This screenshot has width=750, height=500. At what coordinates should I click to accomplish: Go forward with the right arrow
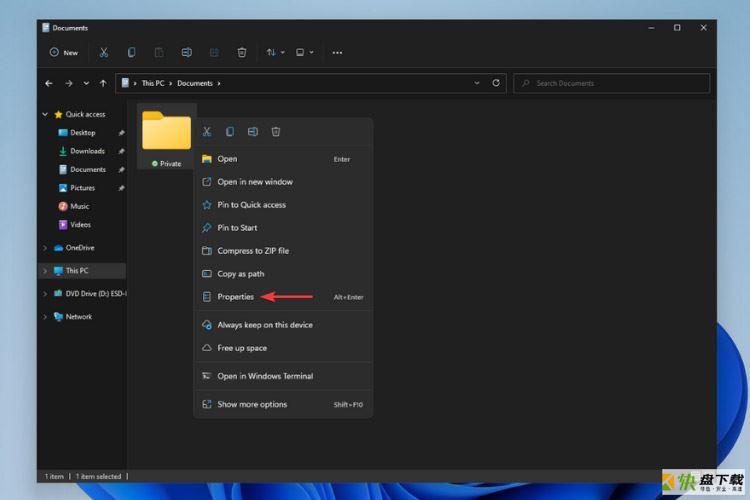coord(69,83)
